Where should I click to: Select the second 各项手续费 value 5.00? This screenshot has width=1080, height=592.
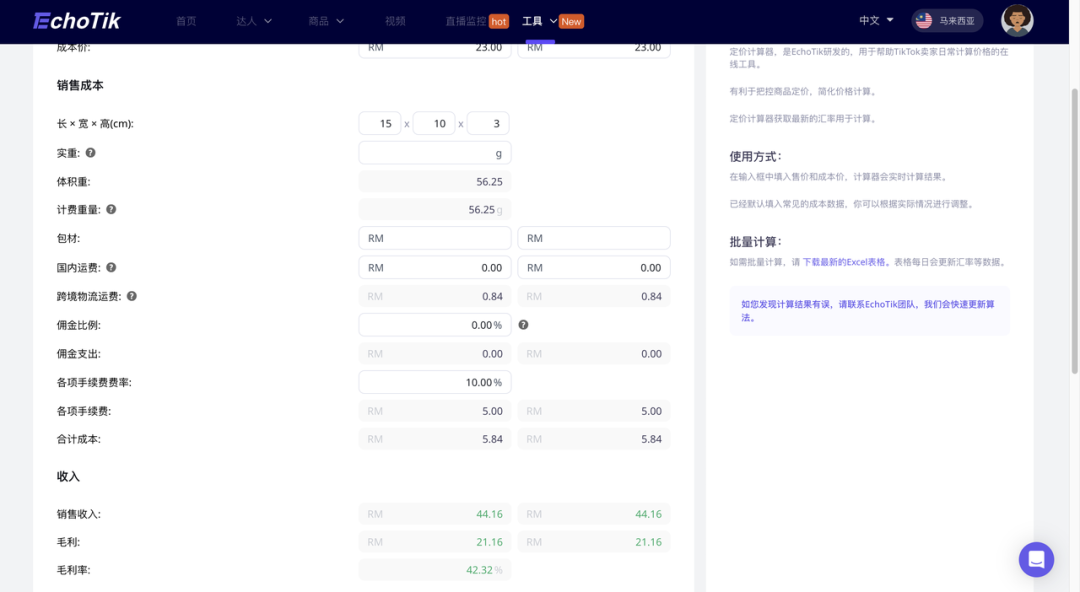pyautogui.click(x=651, y=411)
